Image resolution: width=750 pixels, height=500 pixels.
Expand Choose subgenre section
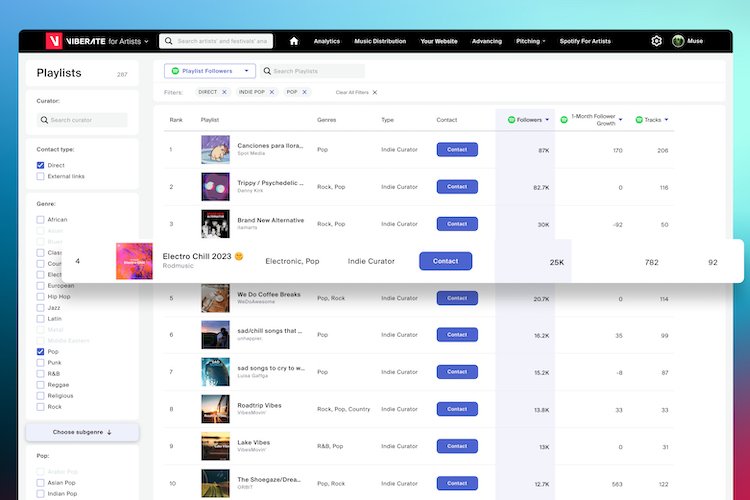coord(82,432)
